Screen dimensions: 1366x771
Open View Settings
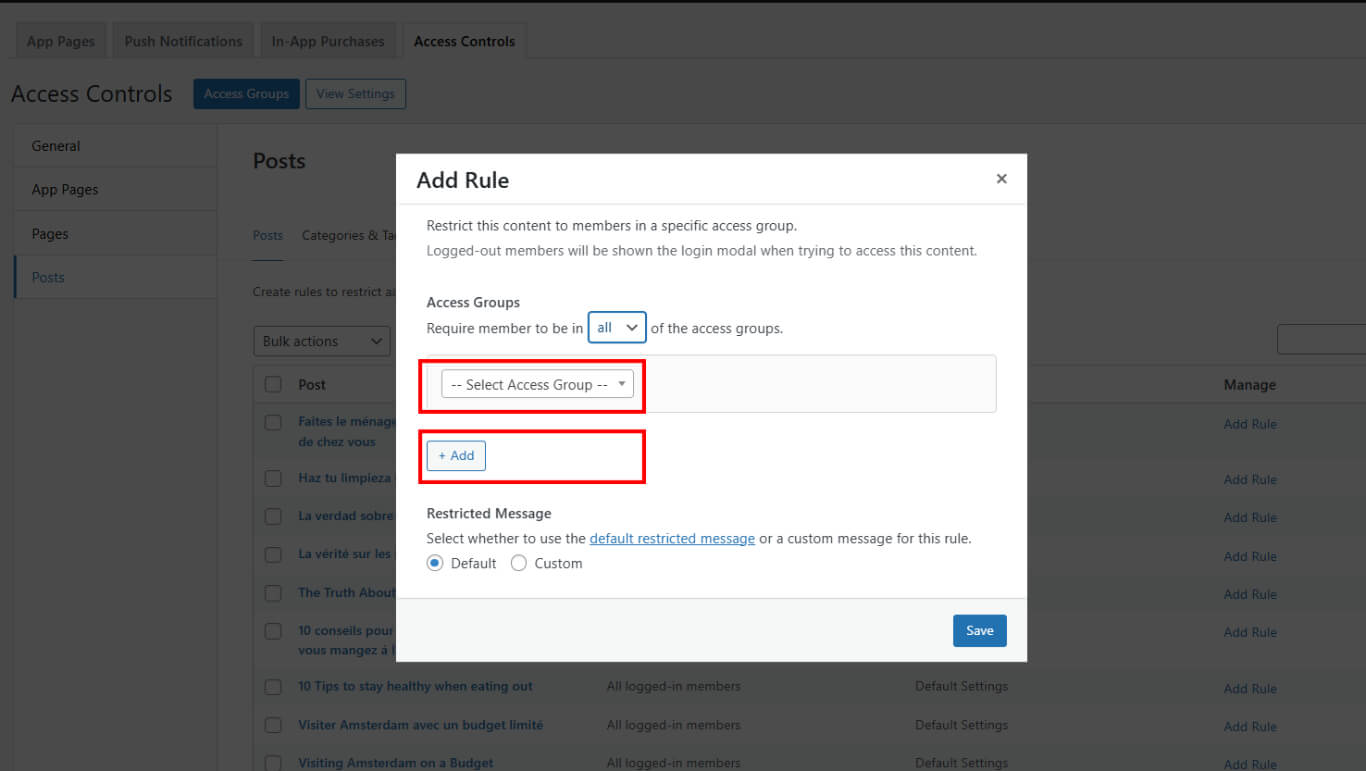point(355,94)
